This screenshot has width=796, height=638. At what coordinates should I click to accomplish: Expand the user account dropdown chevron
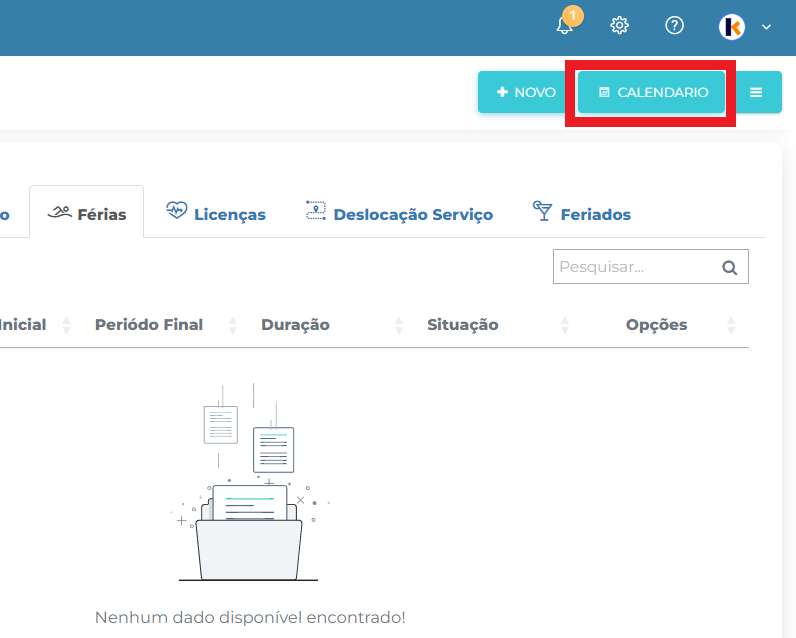click(x=766, y=27)
